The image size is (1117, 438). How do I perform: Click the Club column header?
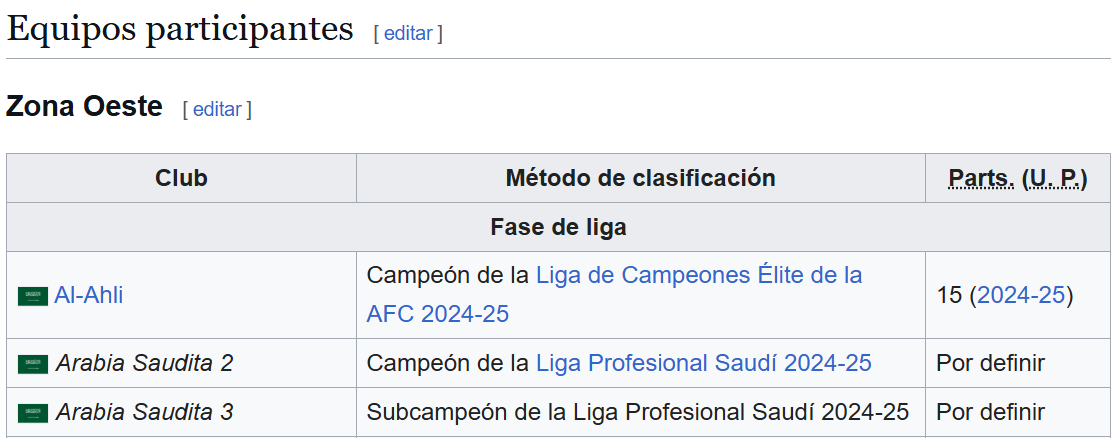(182, 178)
